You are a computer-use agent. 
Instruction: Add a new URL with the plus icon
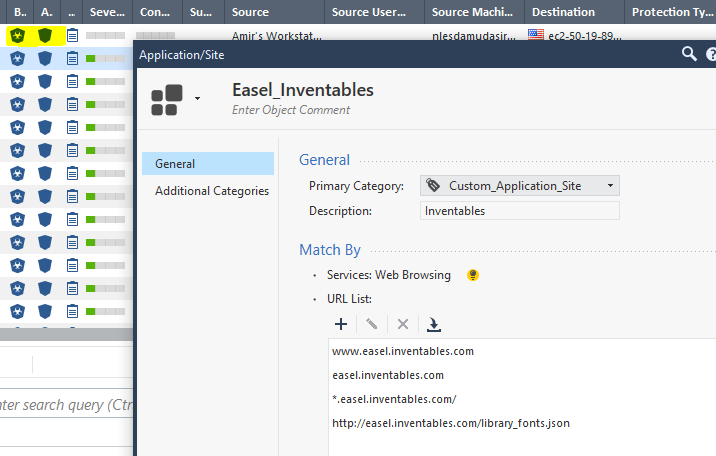341,324
